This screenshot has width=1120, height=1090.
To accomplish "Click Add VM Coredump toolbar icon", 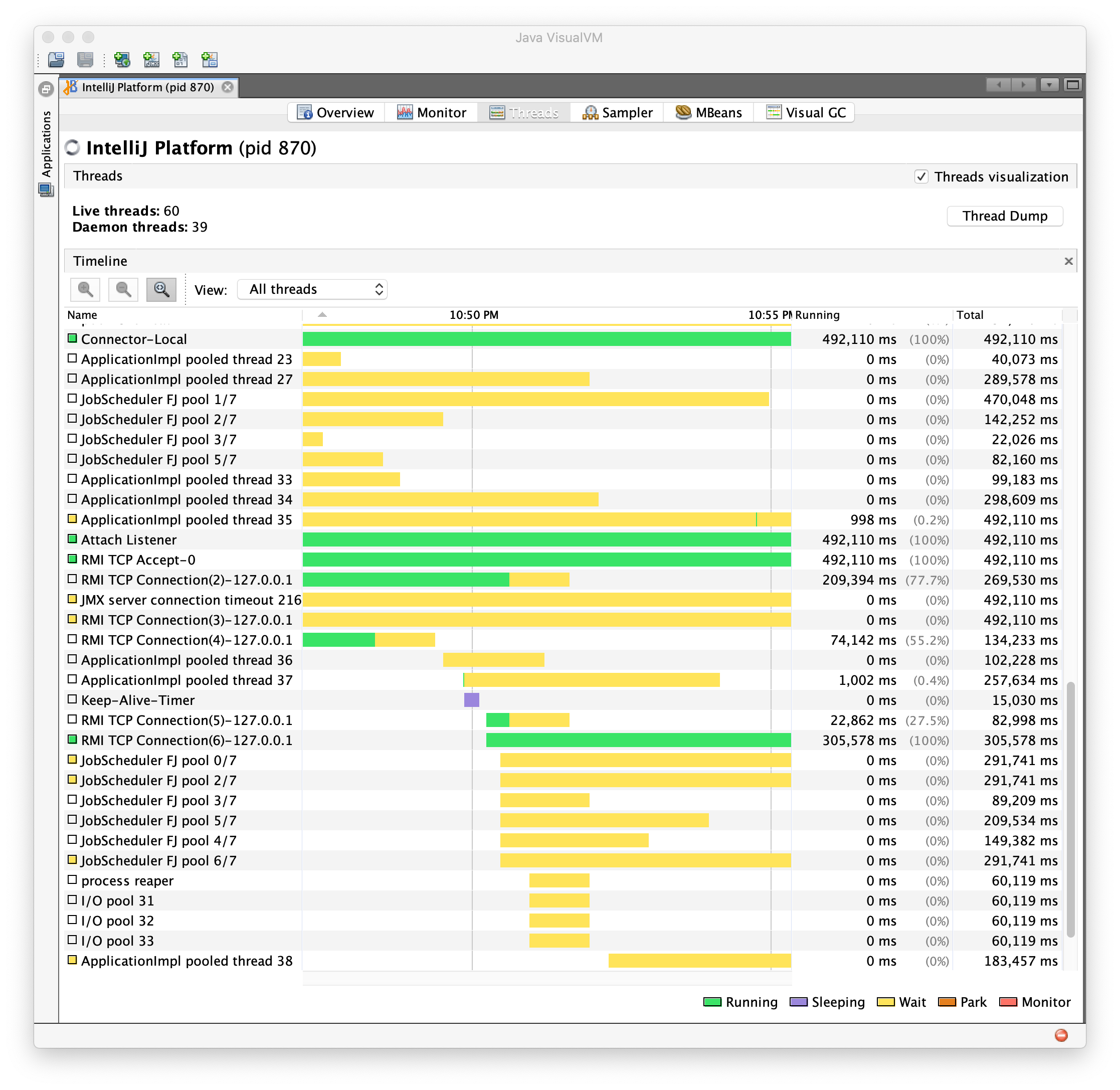I will (180, 60).
